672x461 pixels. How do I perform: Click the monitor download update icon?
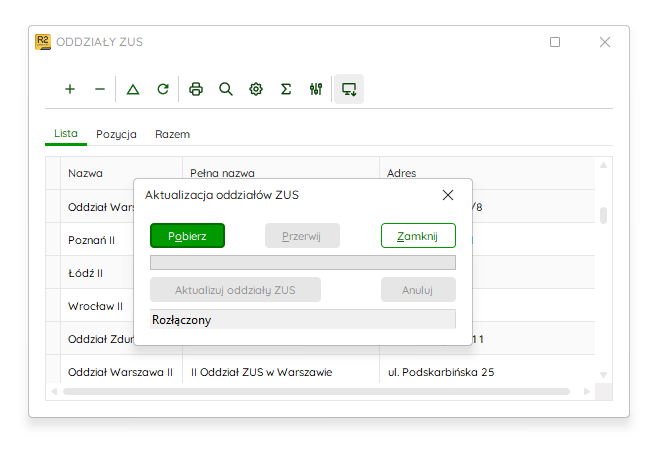pos(349,89)
